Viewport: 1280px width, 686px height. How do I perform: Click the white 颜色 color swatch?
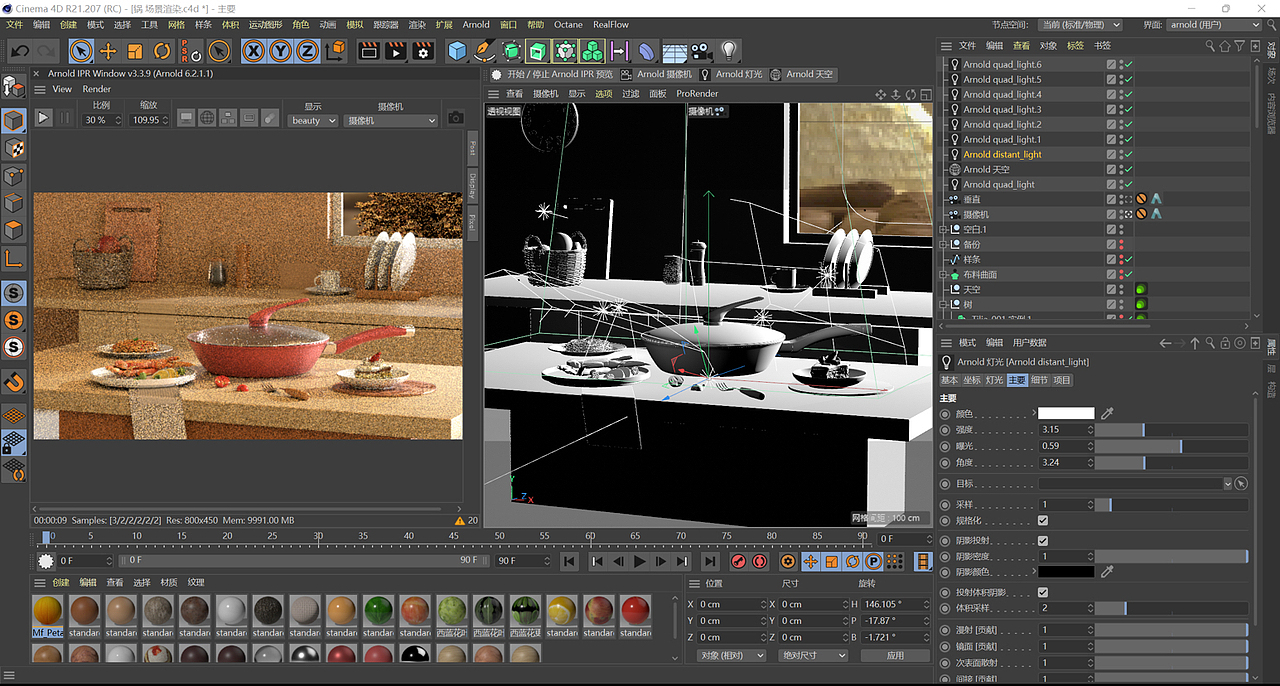1066,413
